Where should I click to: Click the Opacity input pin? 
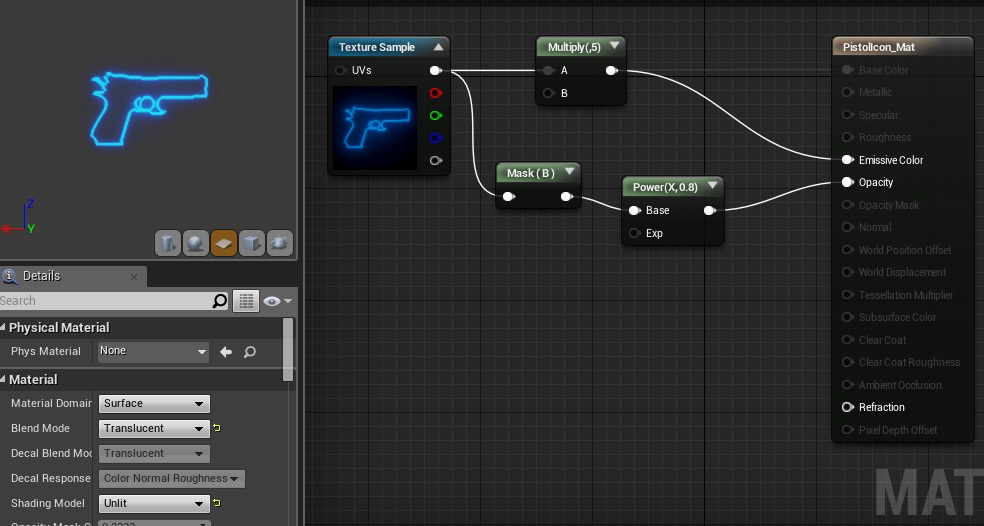click(848, 182)
